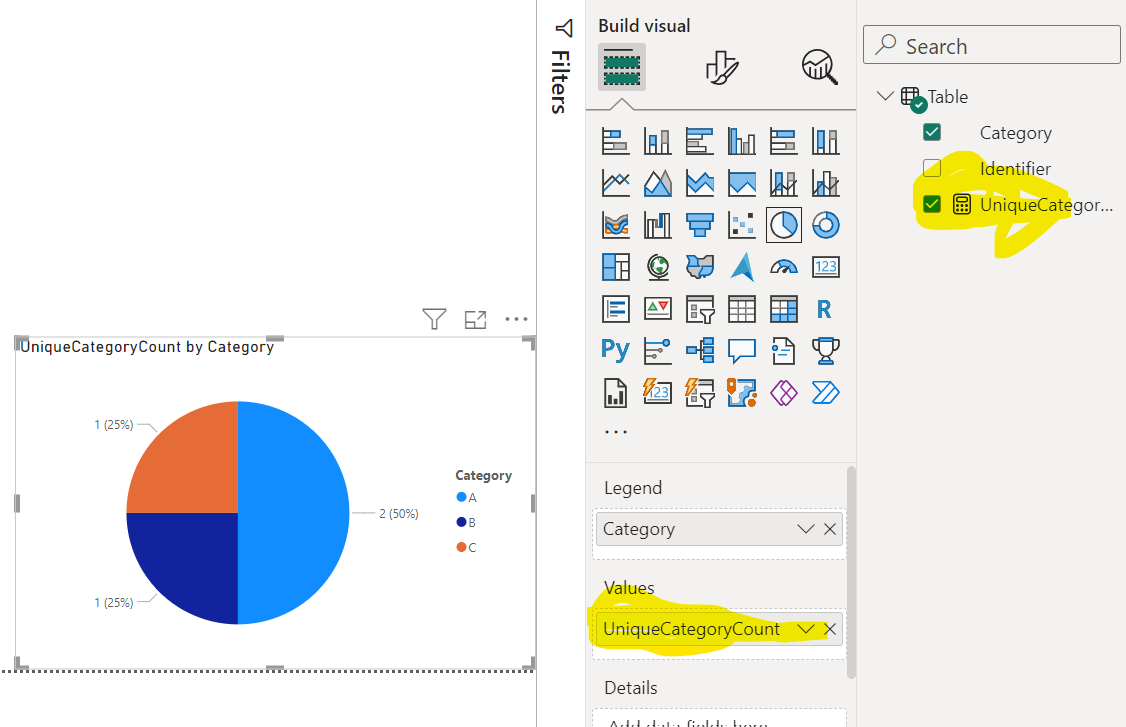Insert a slicer visual

tap(699, 309)
